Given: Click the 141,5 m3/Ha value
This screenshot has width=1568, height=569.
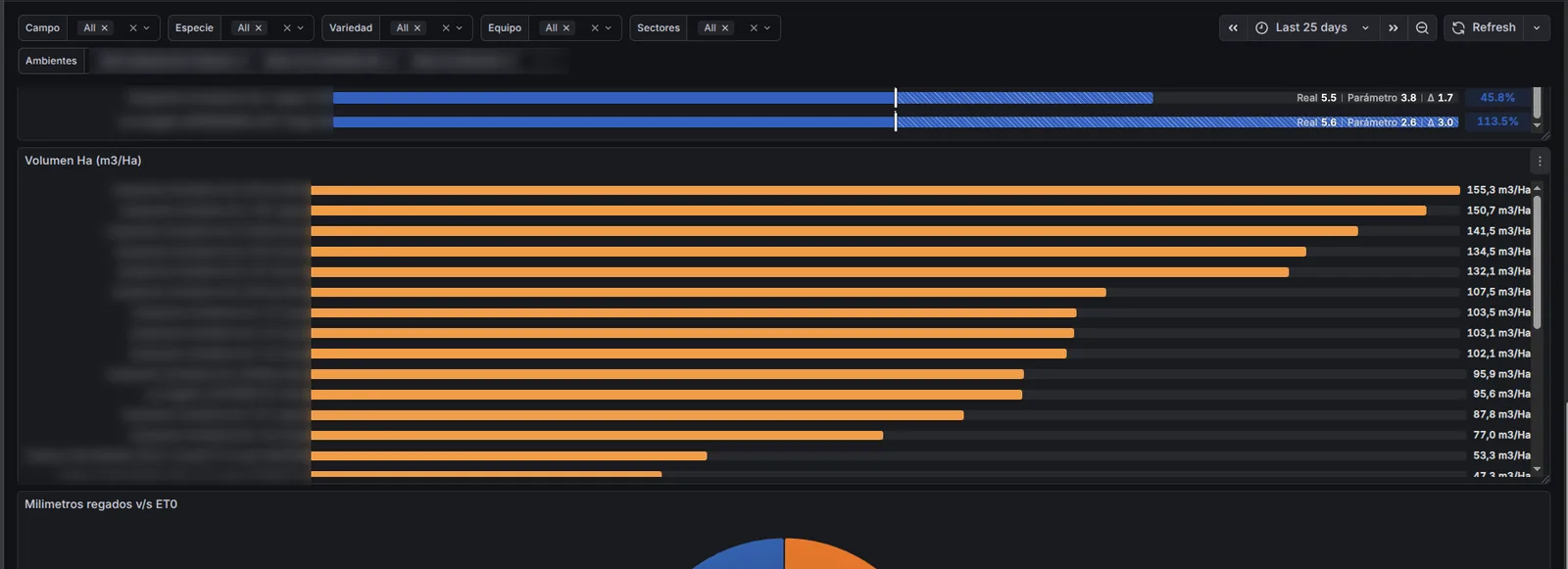Looking at the screenshot, I should coord(1498,231).
